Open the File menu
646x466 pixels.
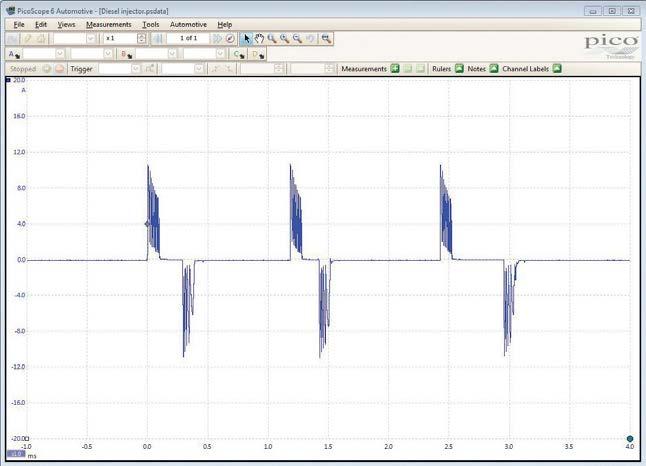pos(19,25)
